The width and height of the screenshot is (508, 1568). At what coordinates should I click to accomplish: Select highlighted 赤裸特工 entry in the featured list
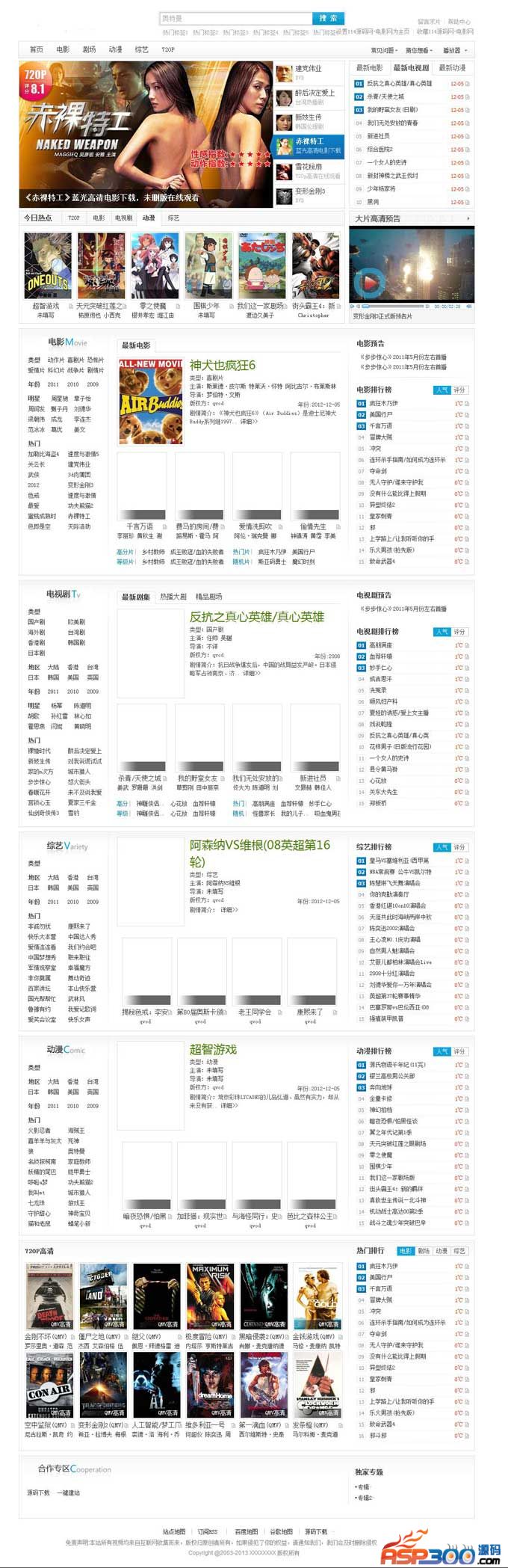click(309, 145)
